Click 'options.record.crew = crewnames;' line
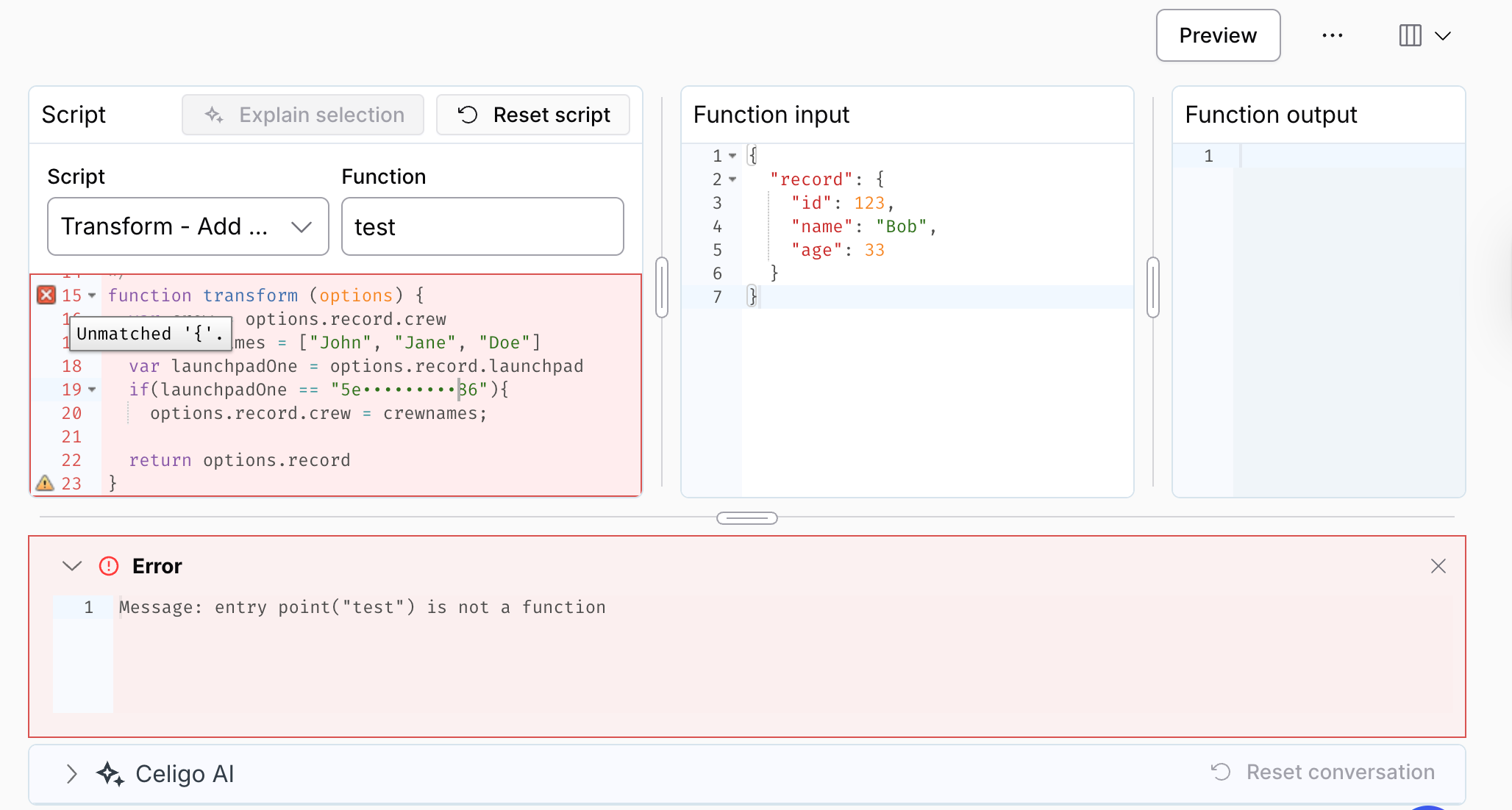1512x810 pixels. [x=318, y=413]
